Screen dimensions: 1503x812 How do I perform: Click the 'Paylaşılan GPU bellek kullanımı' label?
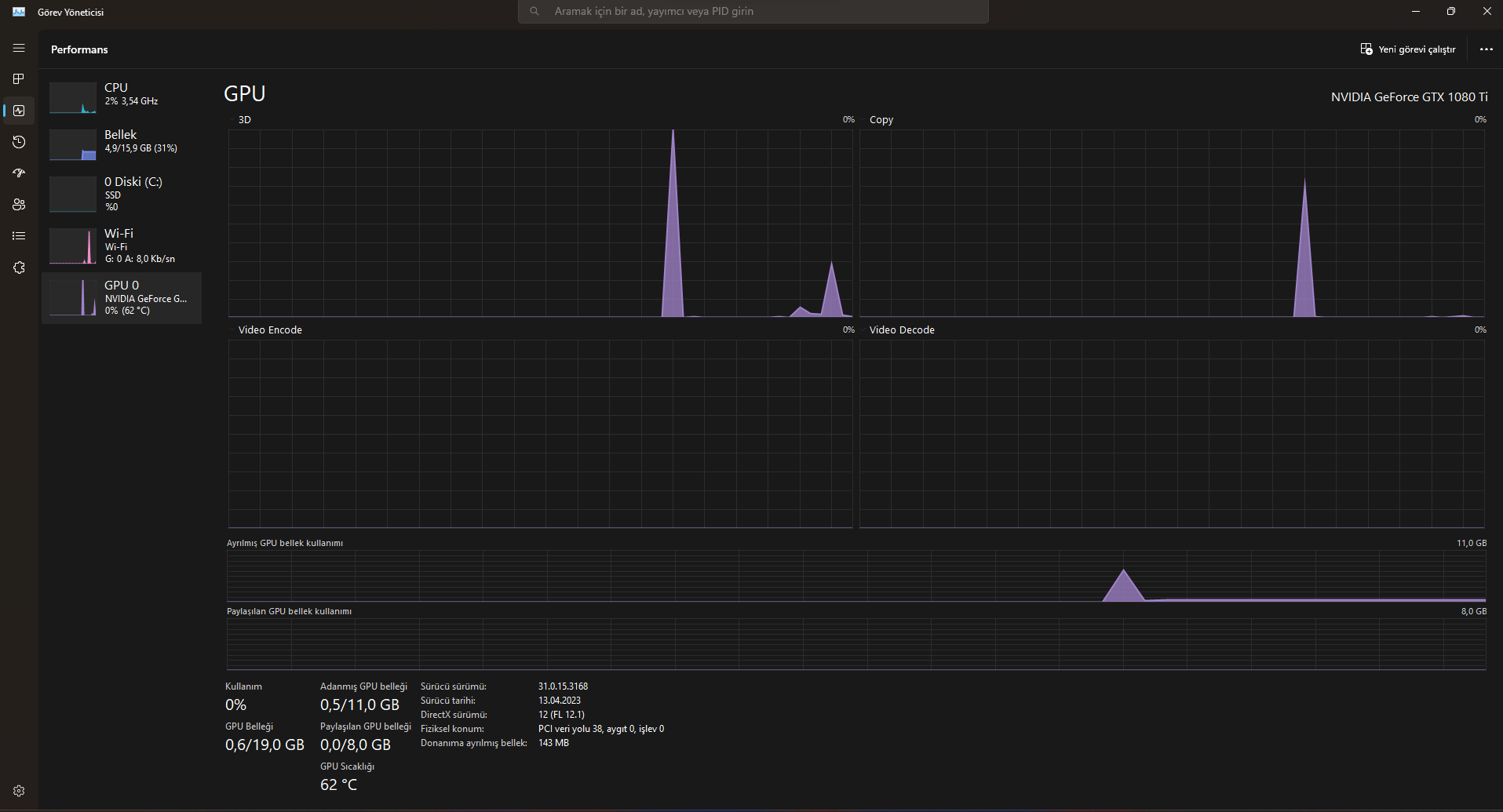(289, 611)
